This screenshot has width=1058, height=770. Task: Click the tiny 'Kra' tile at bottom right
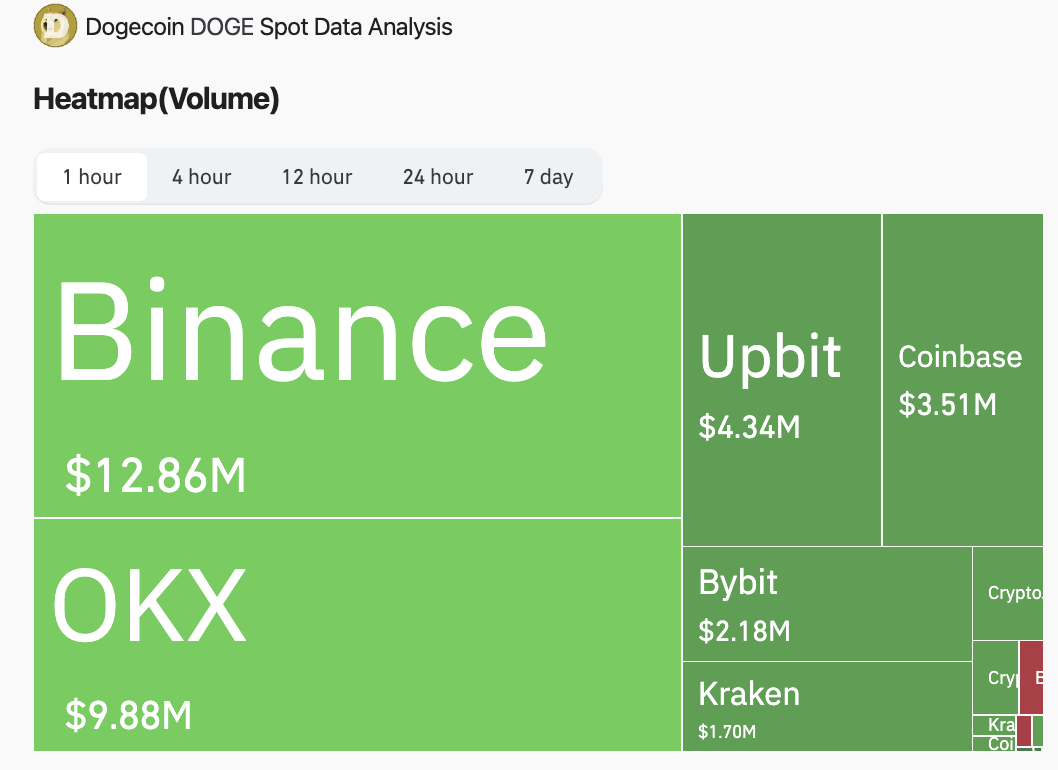tap(994, 724)
